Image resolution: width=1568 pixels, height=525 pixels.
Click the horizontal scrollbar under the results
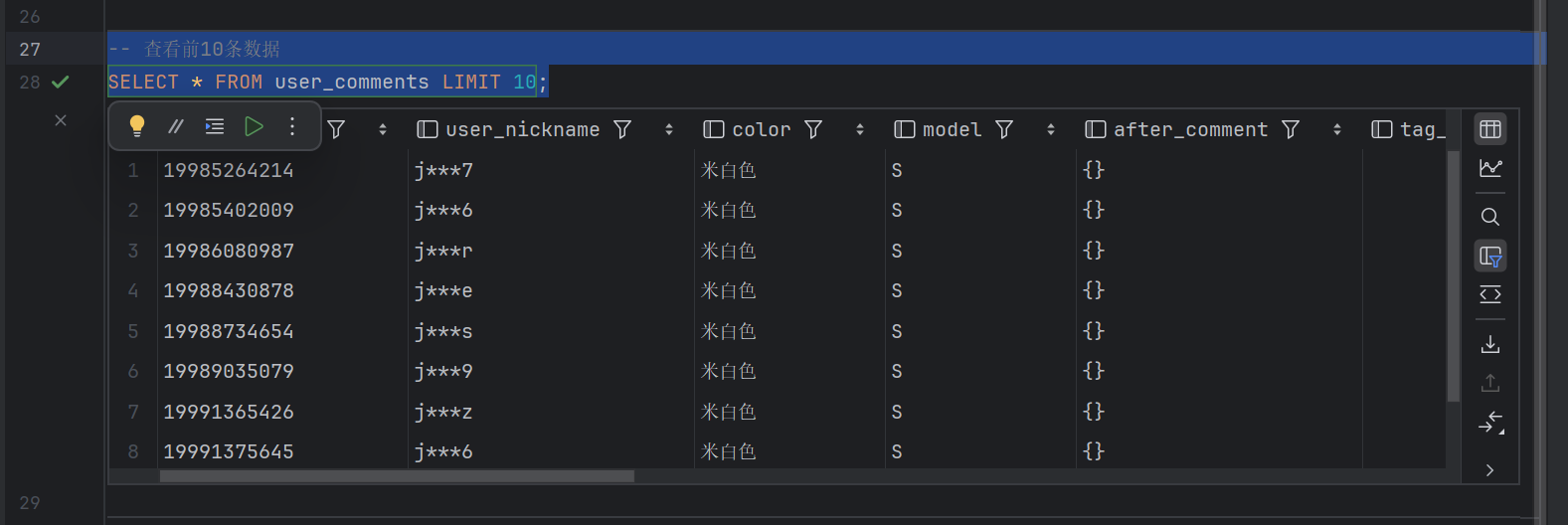coord(397,476)
